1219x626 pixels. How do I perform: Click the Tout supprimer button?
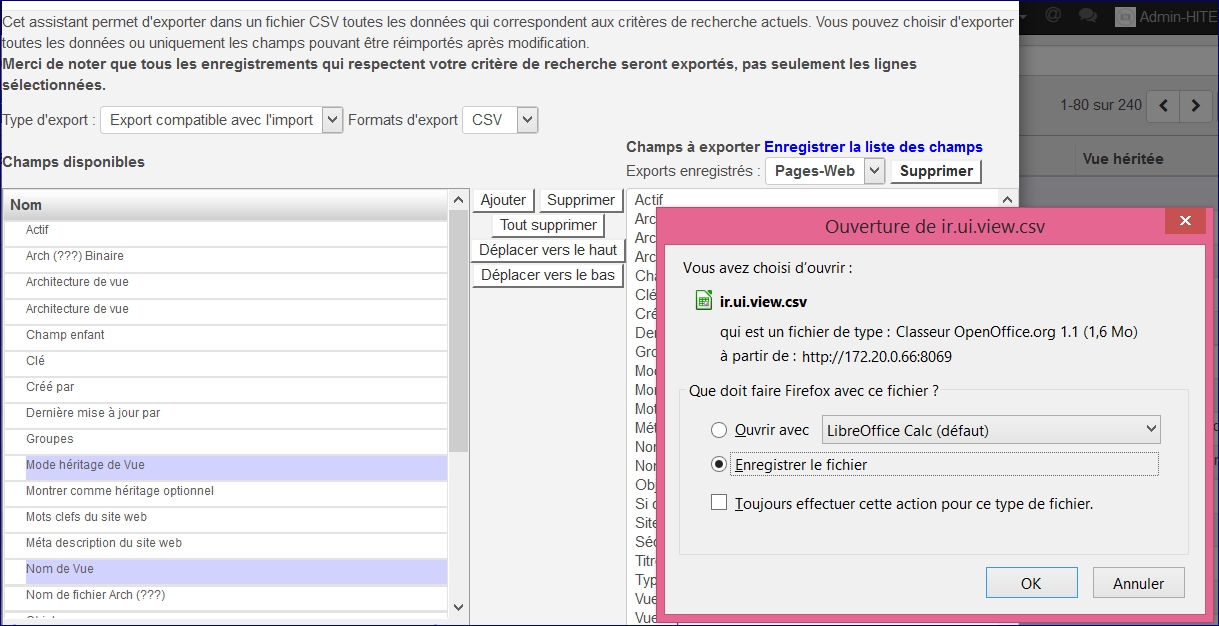548,225
